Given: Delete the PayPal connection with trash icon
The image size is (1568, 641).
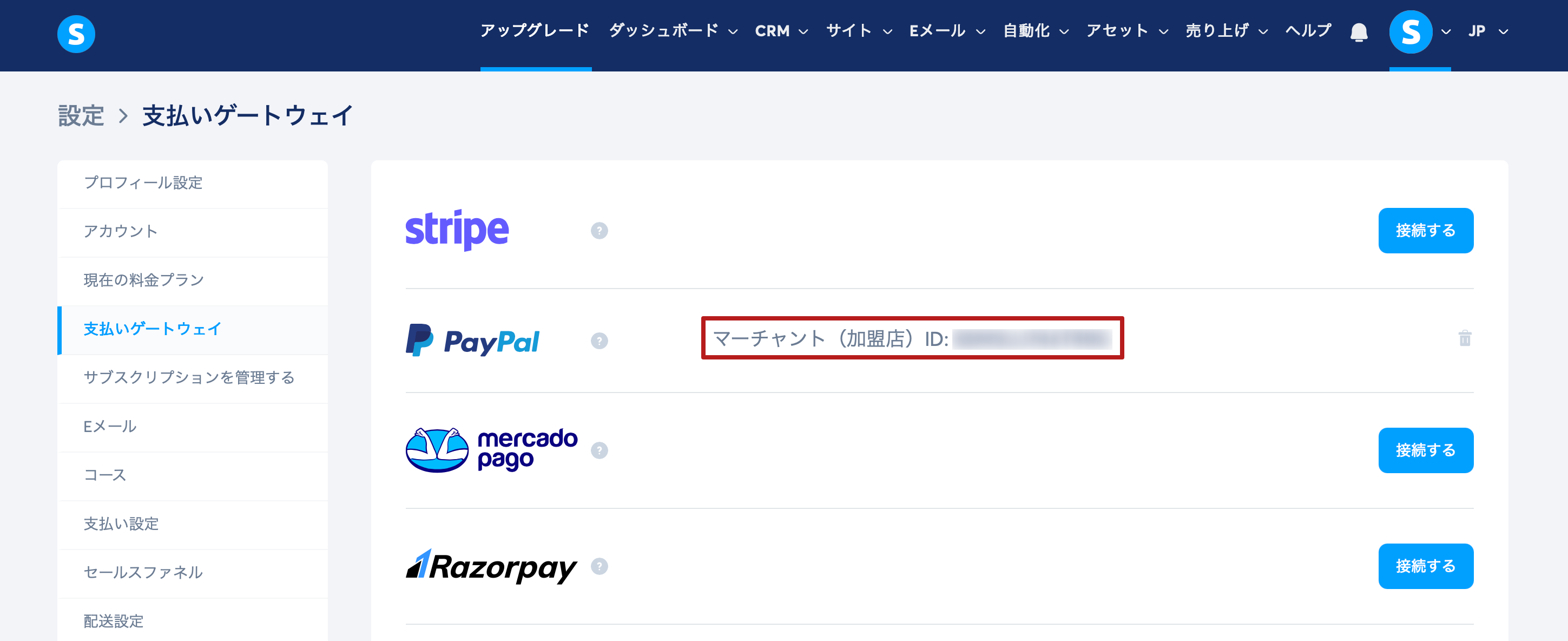Looking at the screenshot, I should [x=1465, y=338].
